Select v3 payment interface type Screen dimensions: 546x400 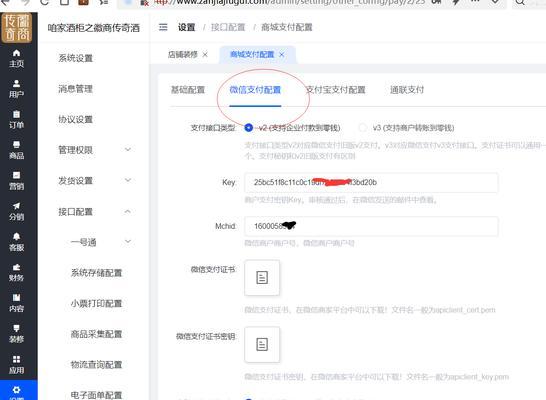point(362,128)
